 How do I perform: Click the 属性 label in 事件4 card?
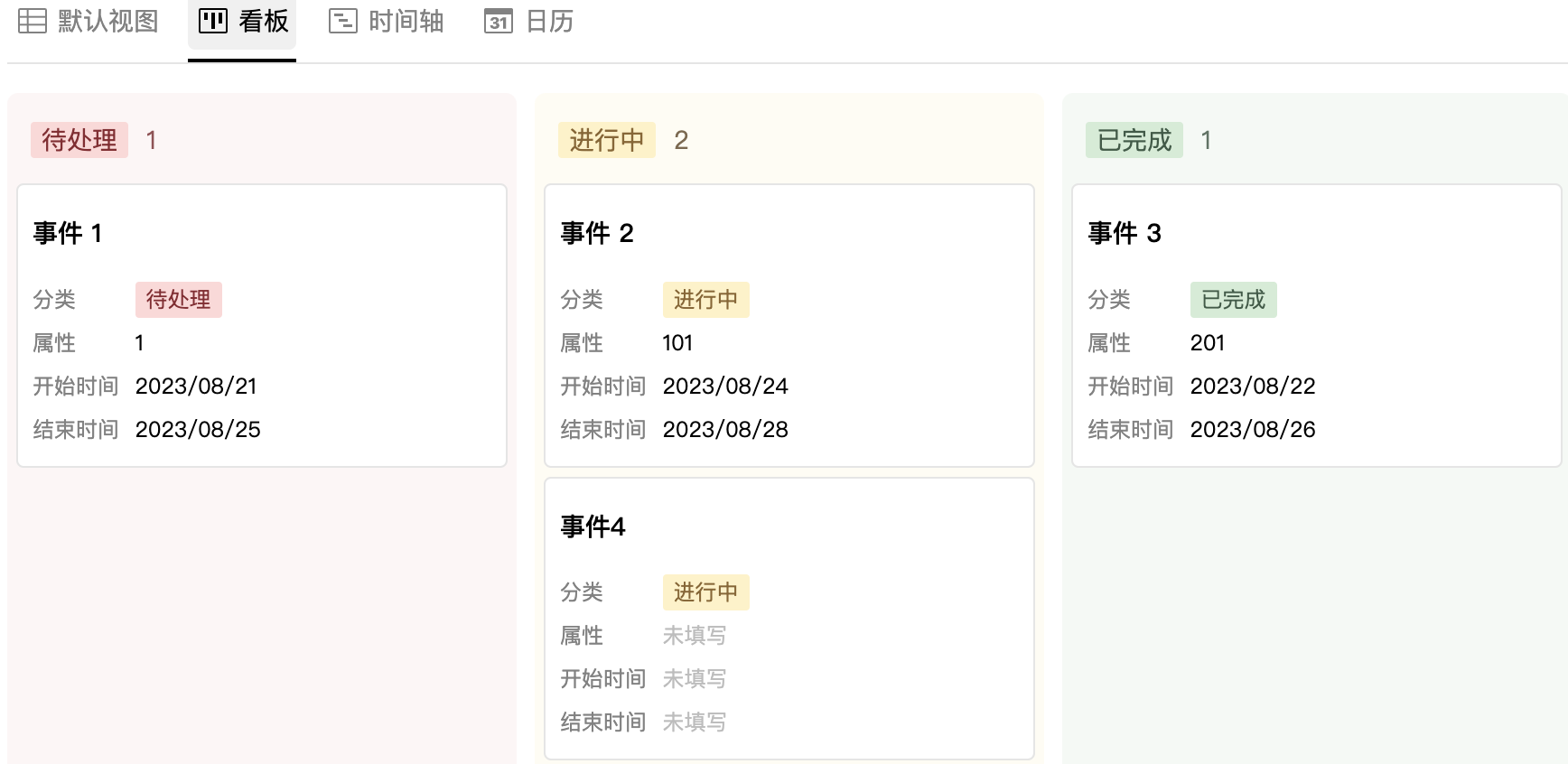582,636
